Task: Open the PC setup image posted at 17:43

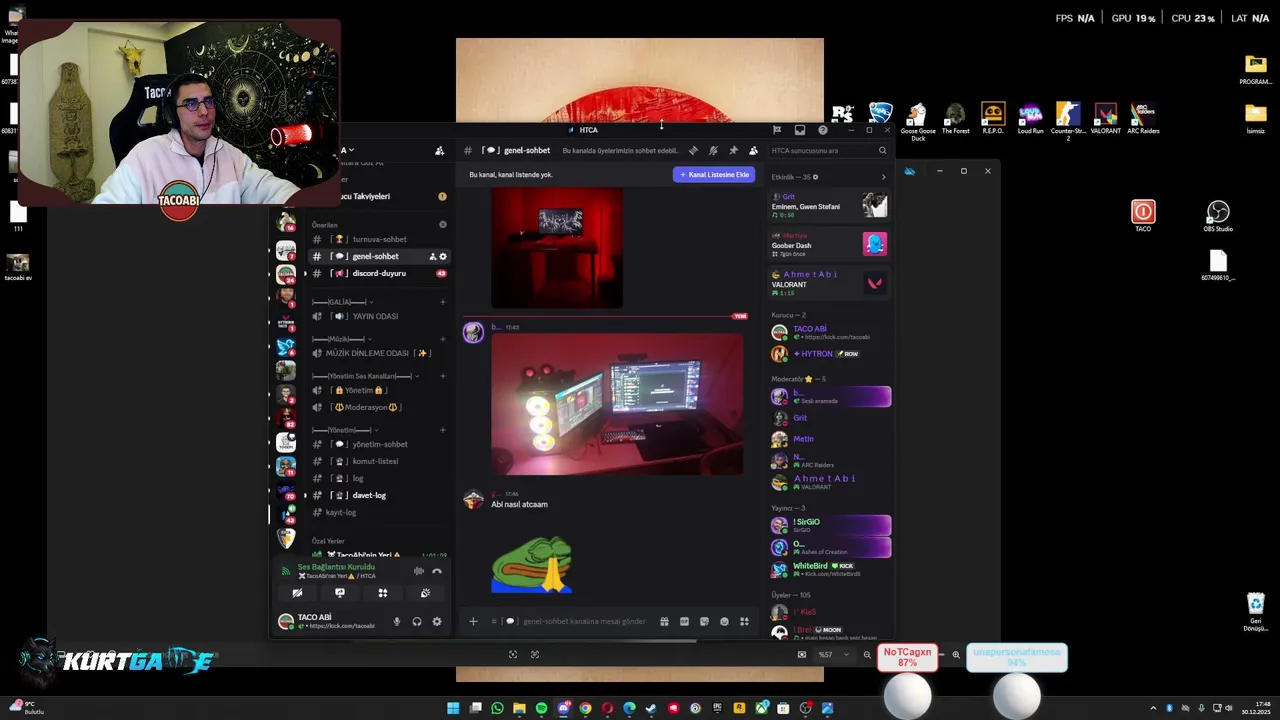Action: (617, 404)
